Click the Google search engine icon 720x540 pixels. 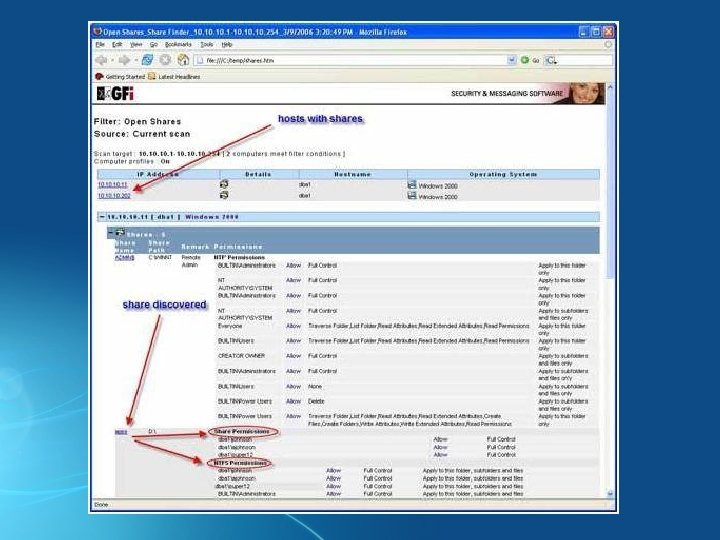[551, 60]
